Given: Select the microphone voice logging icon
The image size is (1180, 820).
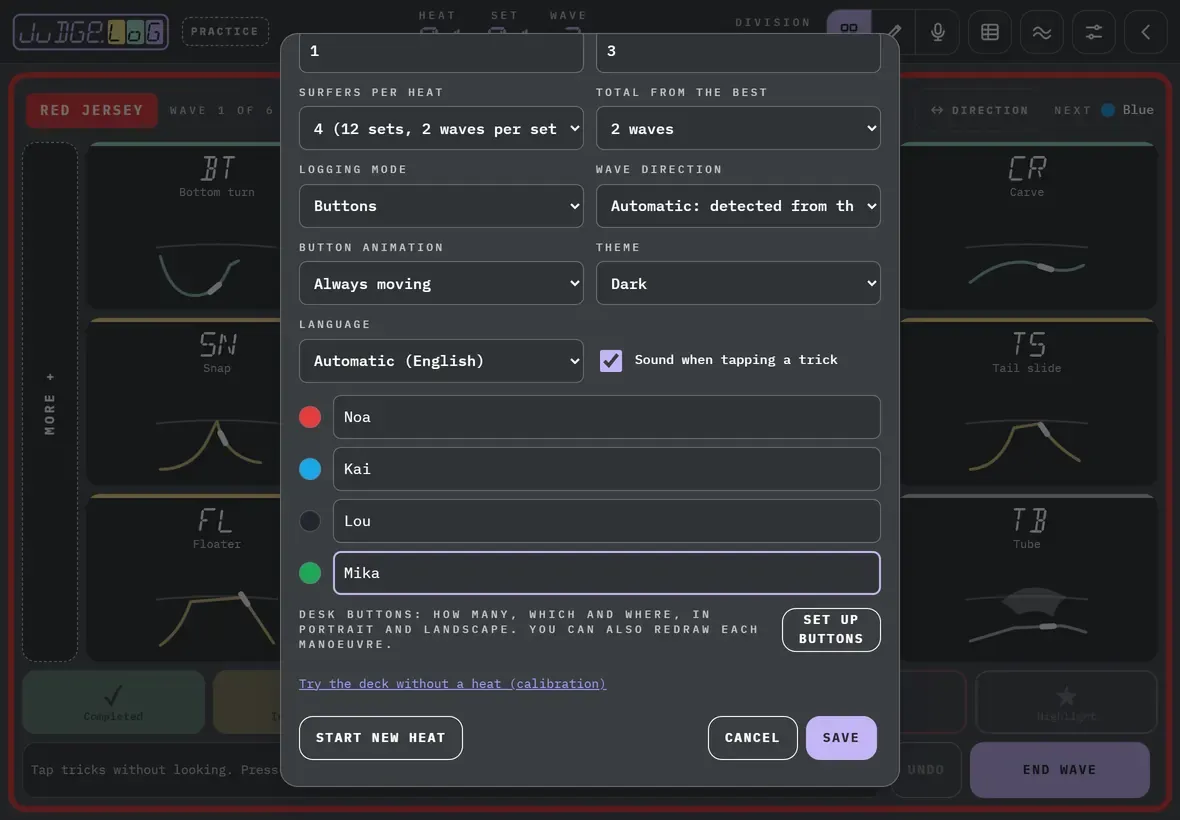Looking at the screenshot, I should point(938,32).
